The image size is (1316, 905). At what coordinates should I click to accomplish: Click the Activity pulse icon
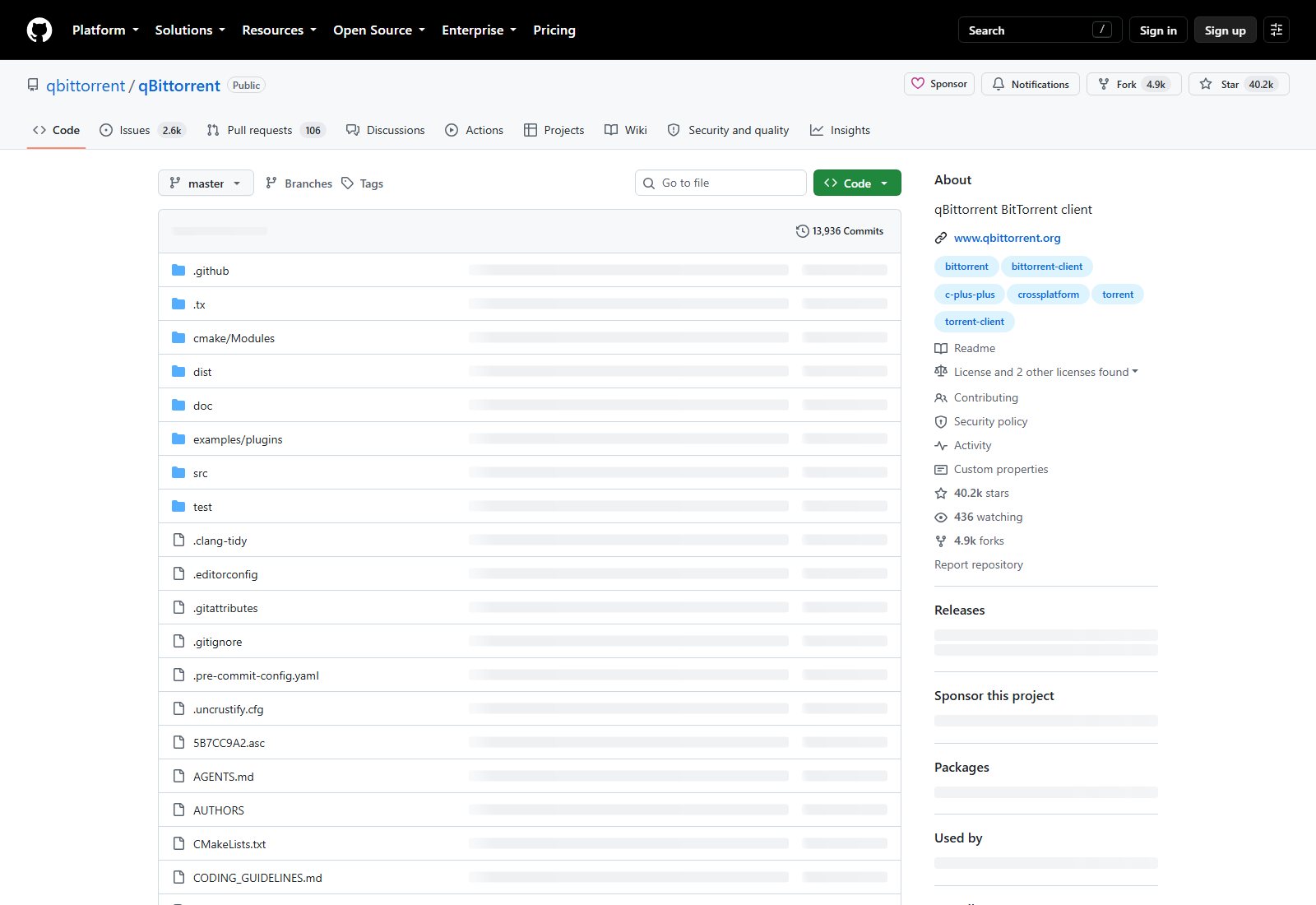click(941, 445)
